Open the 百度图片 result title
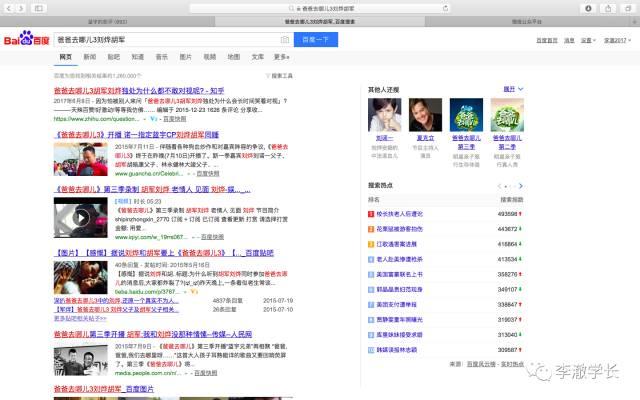Viewport: 640px width, 400px height. [x=104, y=389]
